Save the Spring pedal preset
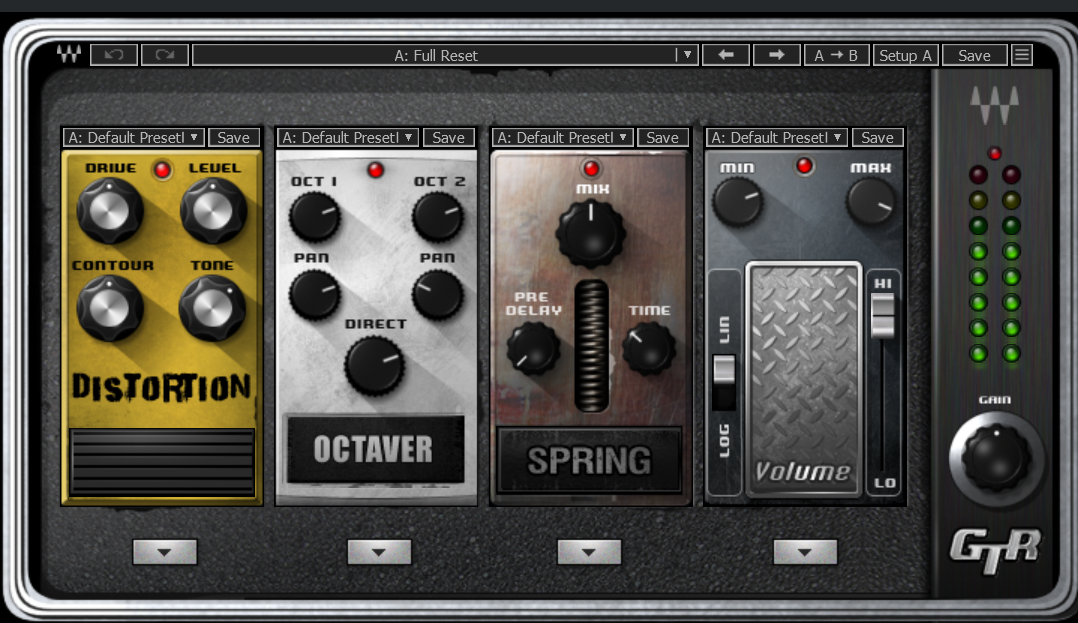1078x623 pixels. [663, 138]
